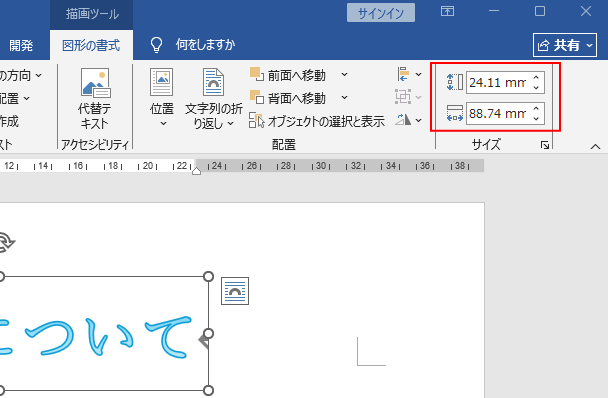The width and height of the screenshot is (608, 398).
Task: Click the shape height icon
Action: coord(455,82)
